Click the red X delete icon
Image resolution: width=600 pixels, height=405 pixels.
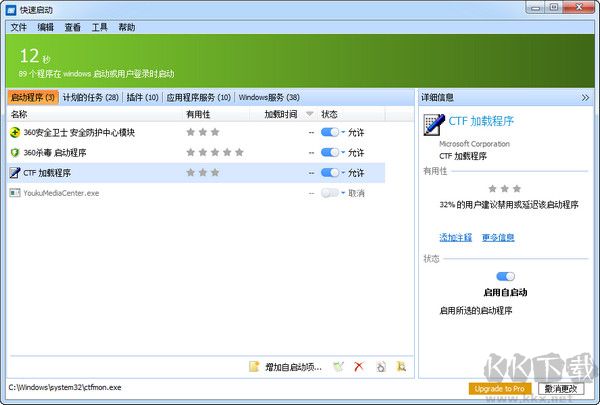point(359,367)
